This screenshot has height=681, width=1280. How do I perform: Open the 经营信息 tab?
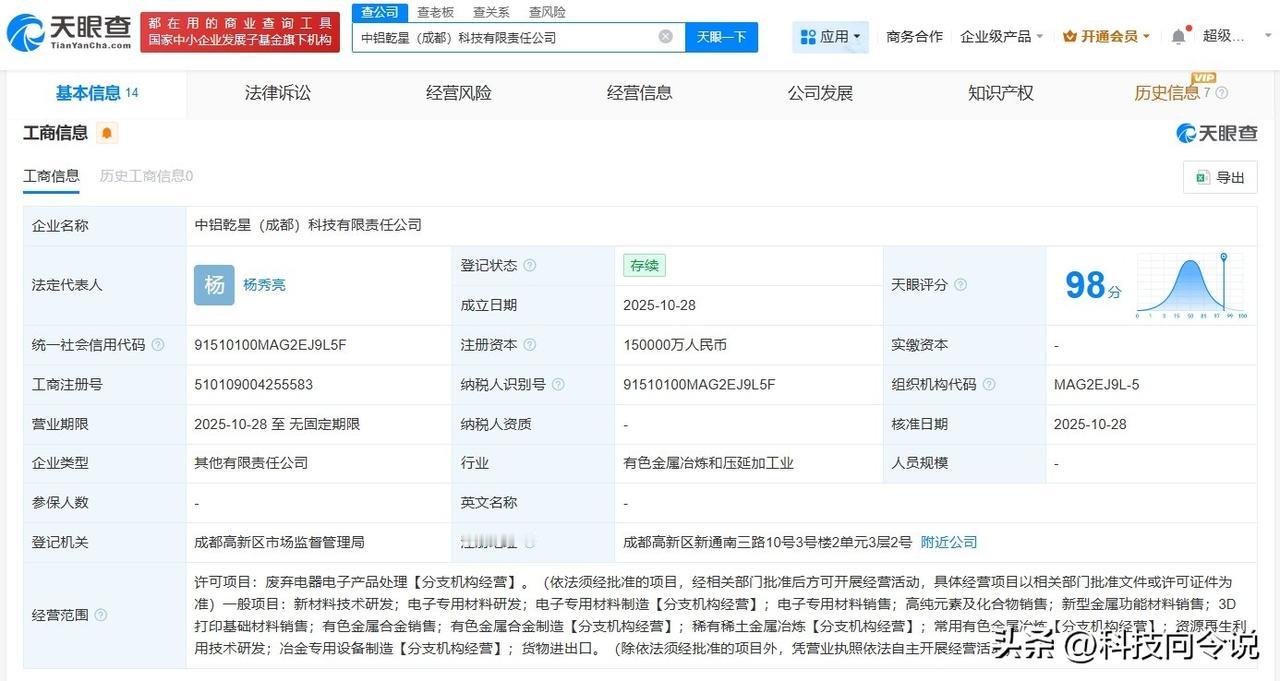click(640, 93)
